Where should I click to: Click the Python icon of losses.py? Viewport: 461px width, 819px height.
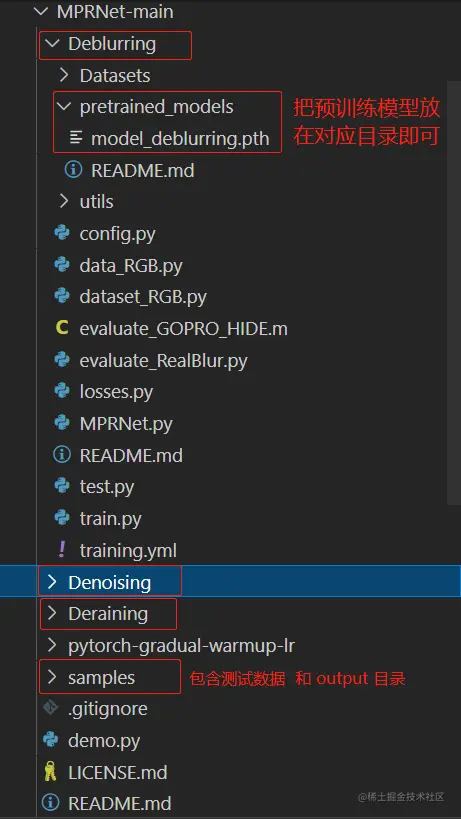tap(62, 392)
